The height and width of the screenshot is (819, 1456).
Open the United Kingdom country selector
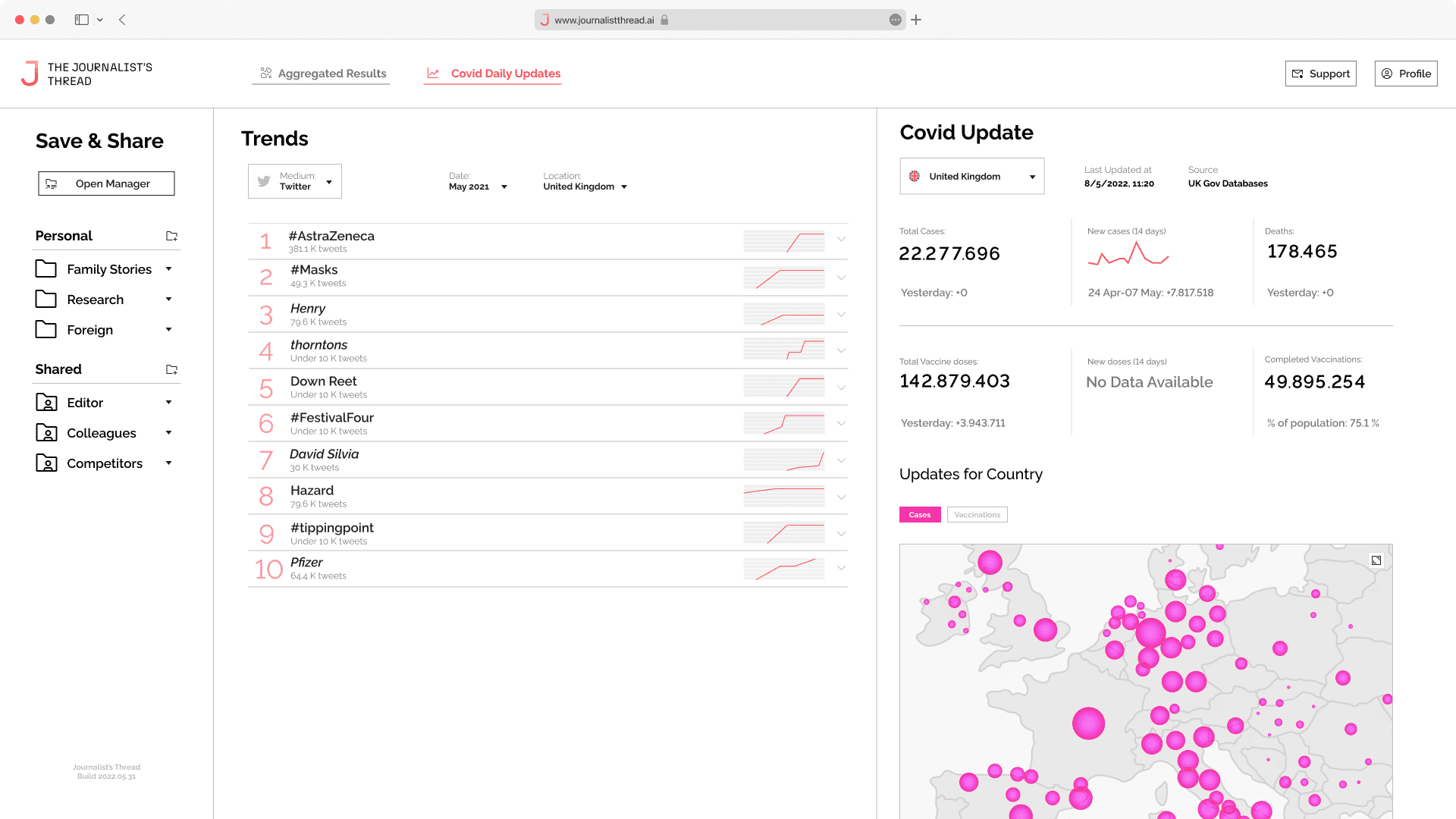coord(971,177)
